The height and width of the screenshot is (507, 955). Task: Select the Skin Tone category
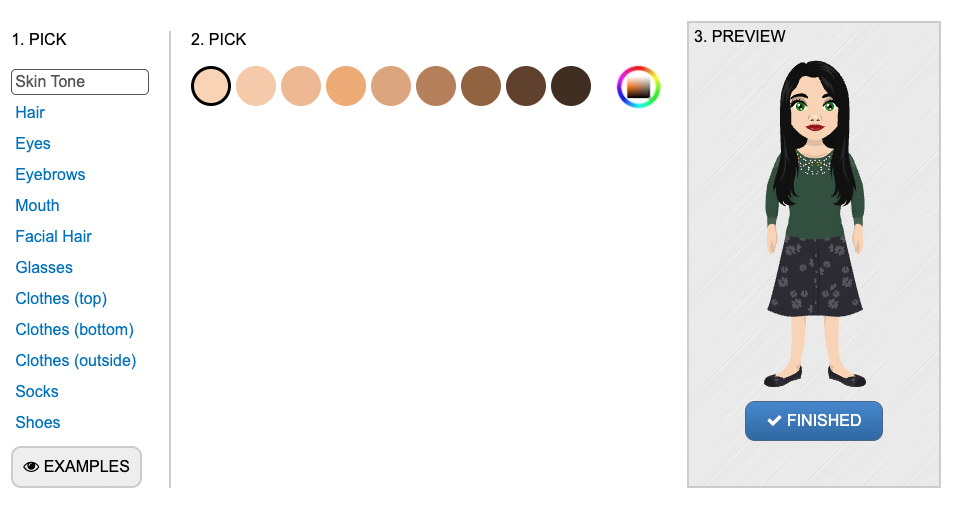click(x=80, y=82)
